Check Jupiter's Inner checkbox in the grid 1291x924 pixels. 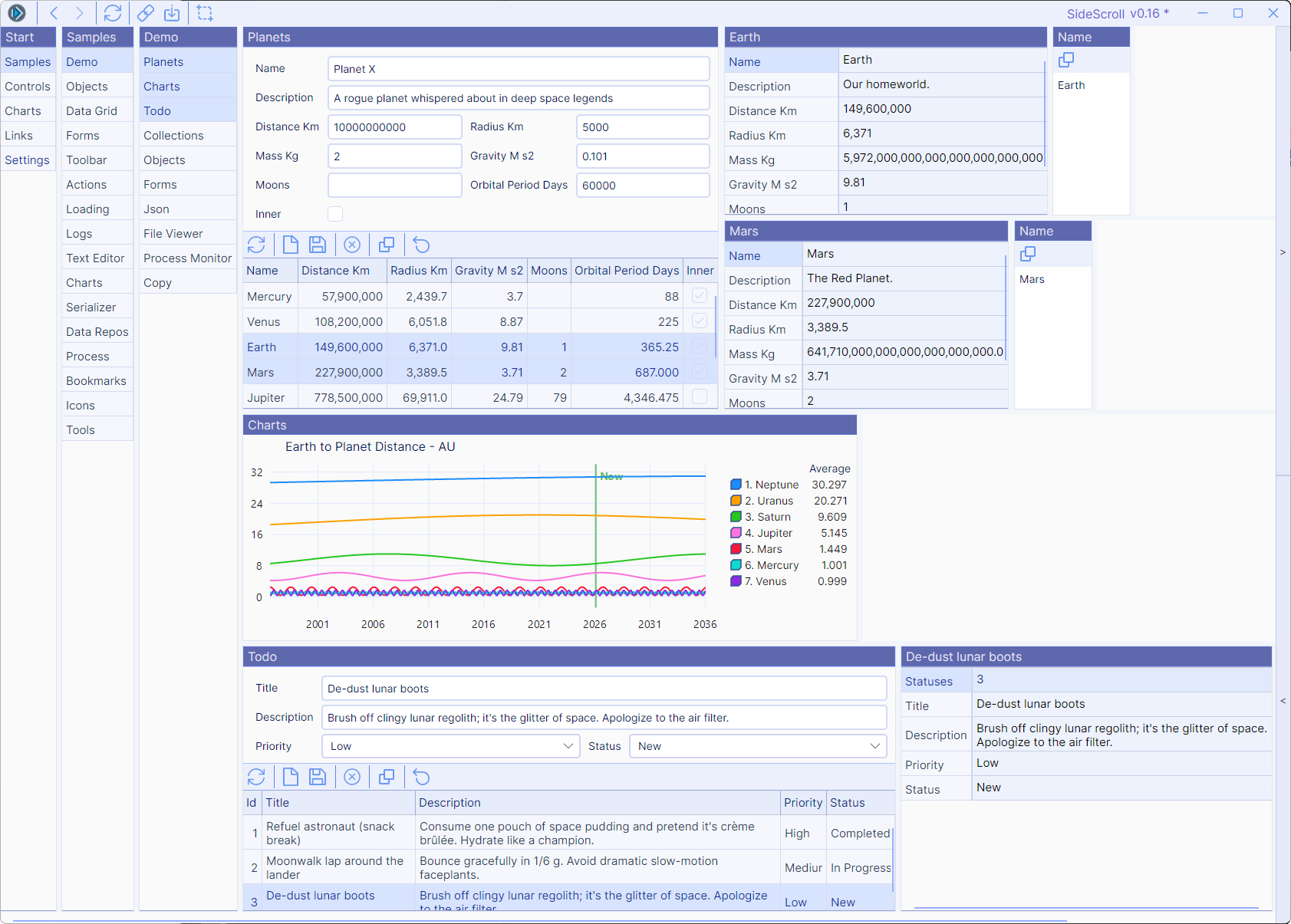coord(698,396)
